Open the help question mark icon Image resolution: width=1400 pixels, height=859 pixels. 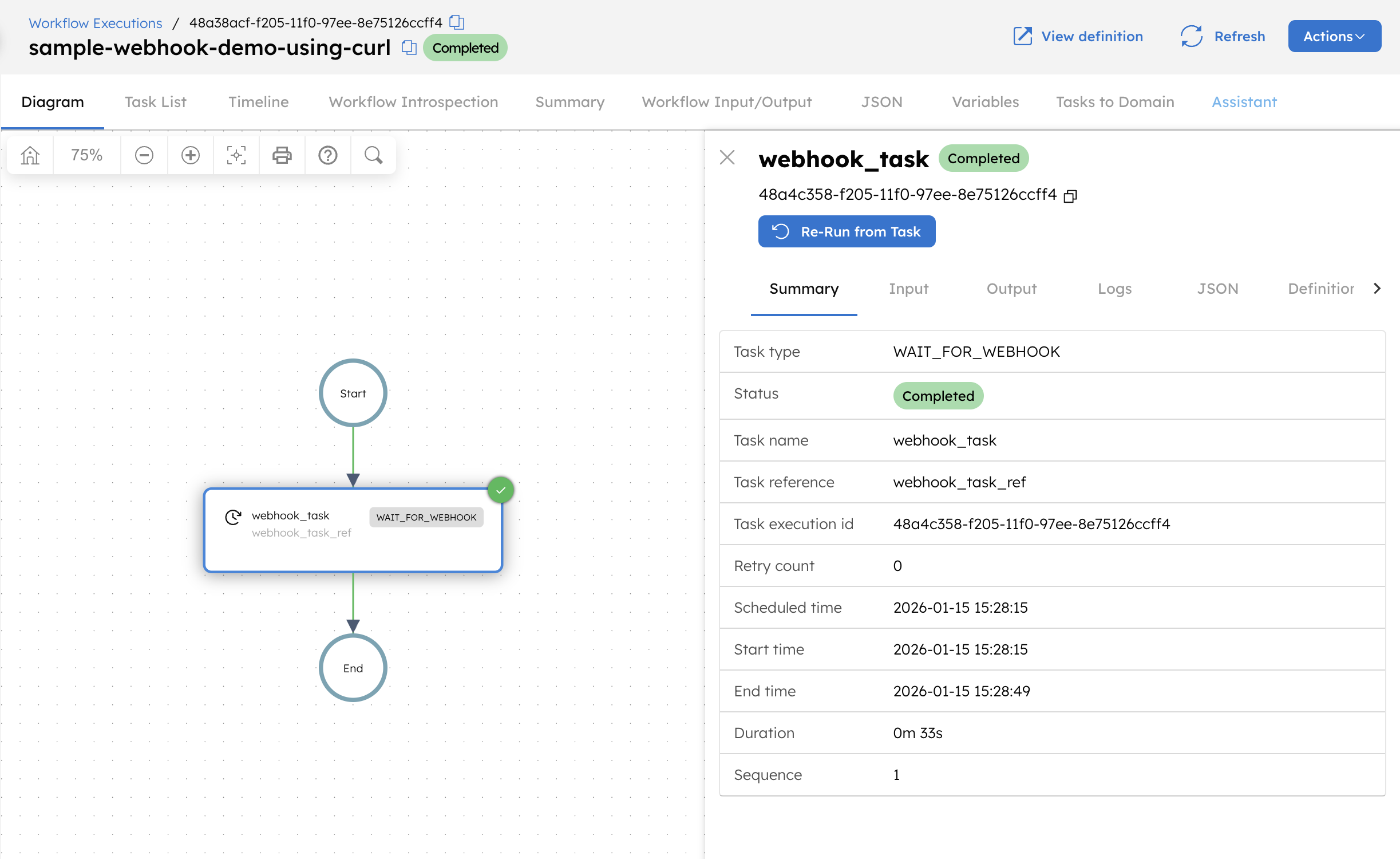328,155
